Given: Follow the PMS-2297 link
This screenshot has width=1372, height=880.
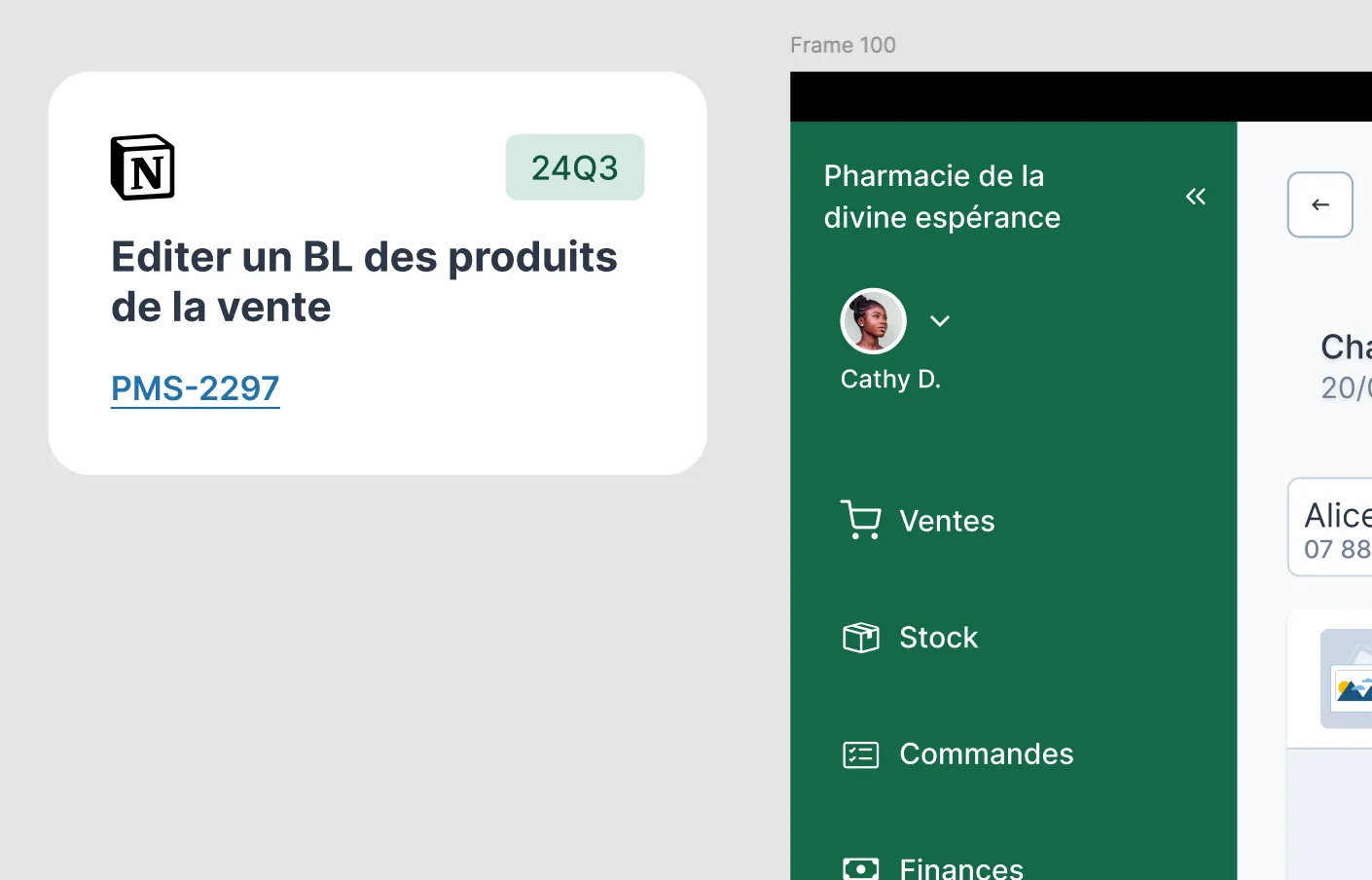Looking at the screenshot, I should click(195, 387).
